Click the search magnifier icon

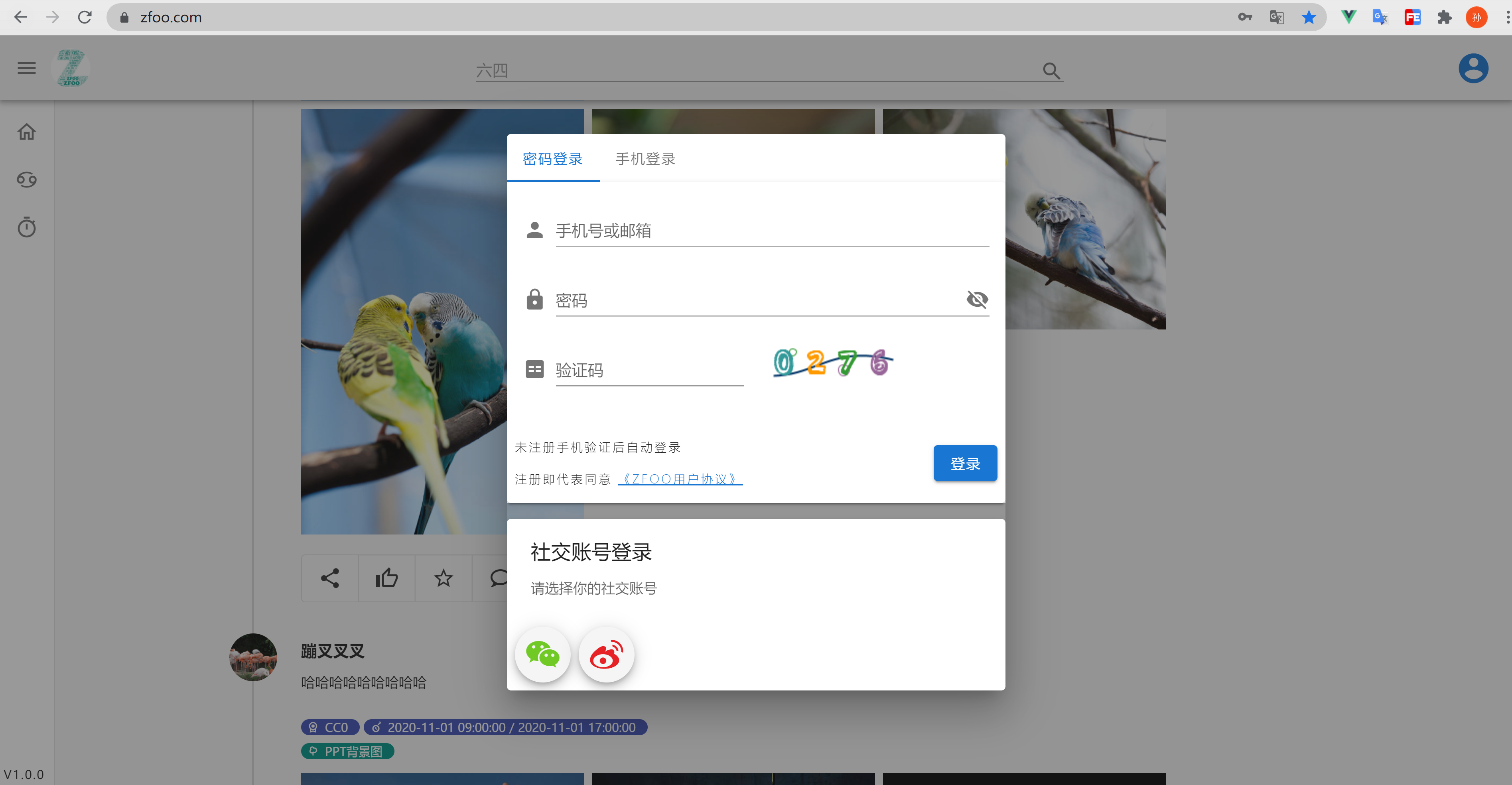[x=1051, y=71]
